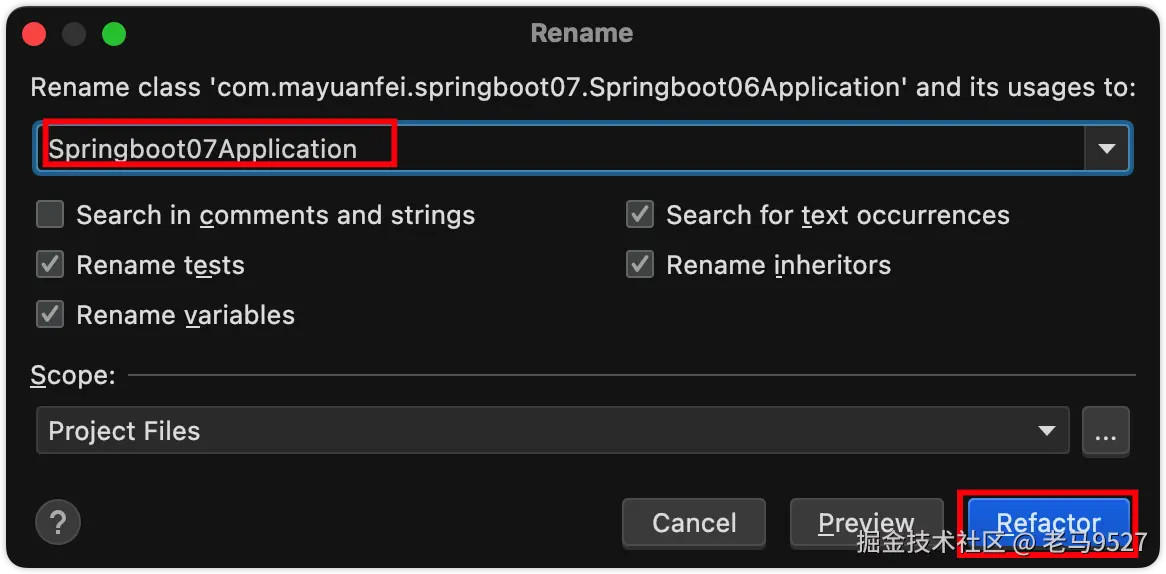The height and width of the screenshot is (574, 1166).
Task: Open the help question mark button
Action: point(58,522)
